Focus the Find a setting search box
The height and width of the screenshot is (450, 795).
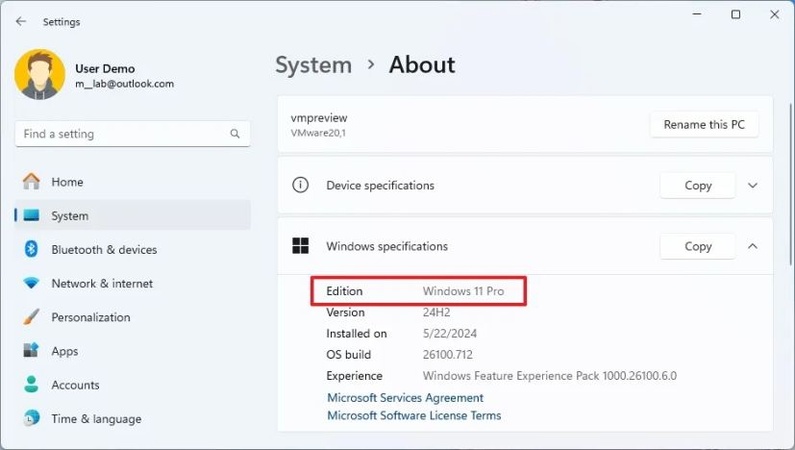[132, 134]
